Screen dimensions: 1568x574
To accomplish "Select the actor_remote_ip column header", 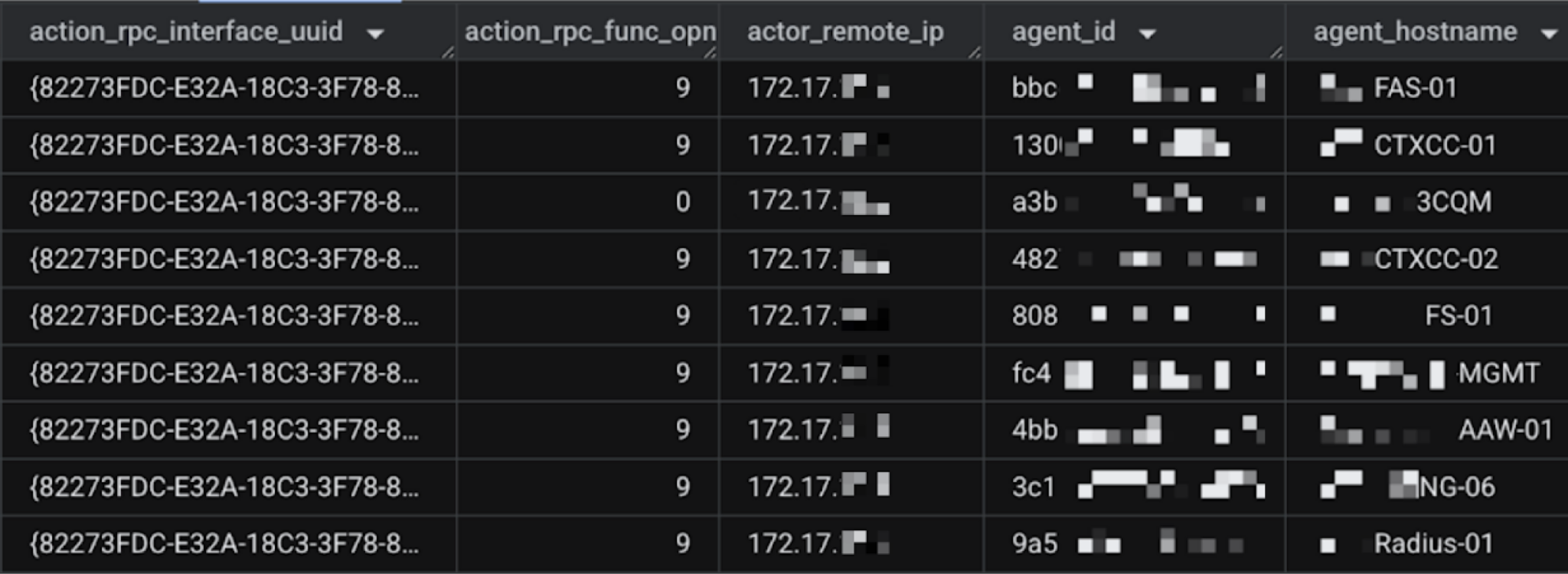I will pyautogui.click(x=844, y=32).
